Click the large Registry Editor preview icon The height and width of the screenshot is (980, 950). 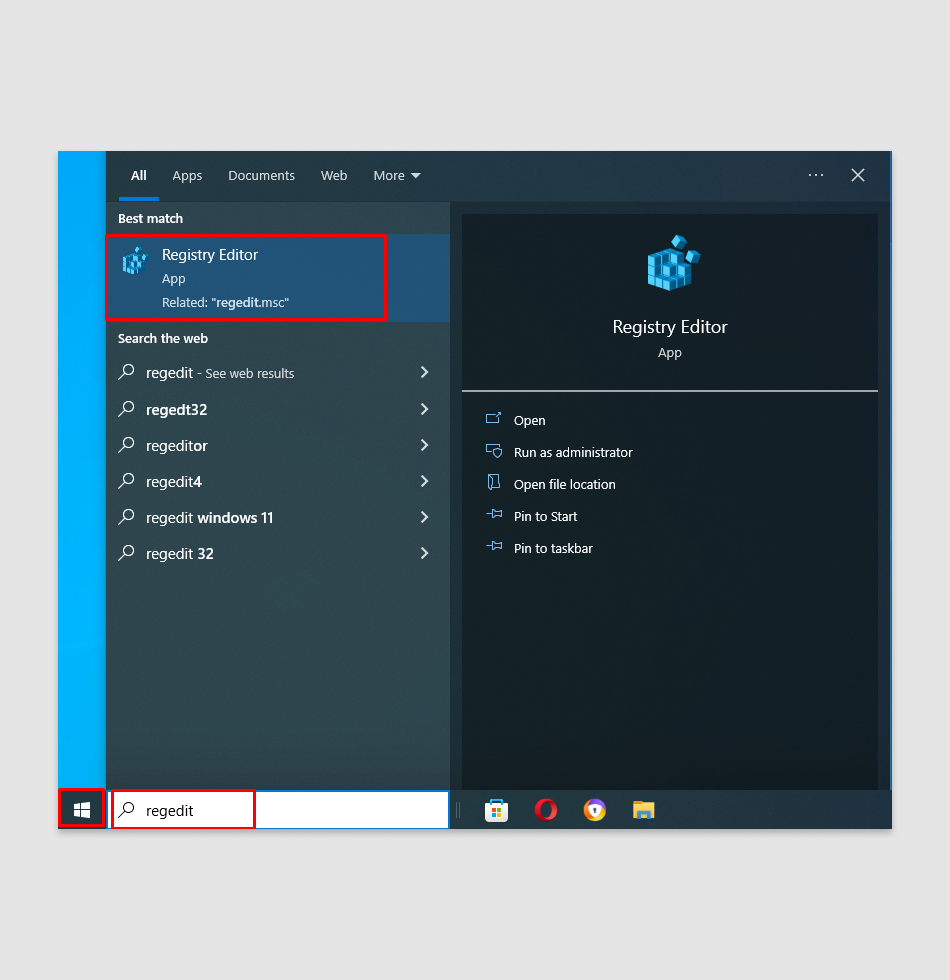(673, 263)
